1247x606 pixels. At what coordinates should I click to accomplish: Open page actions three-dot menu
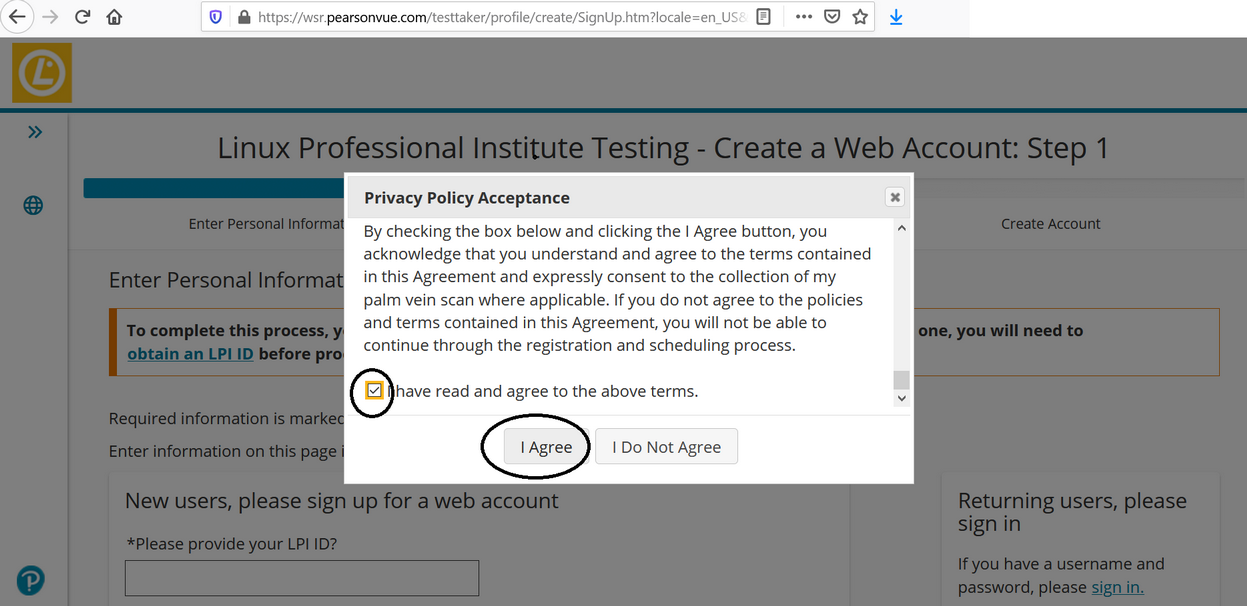tap(804, 17)
